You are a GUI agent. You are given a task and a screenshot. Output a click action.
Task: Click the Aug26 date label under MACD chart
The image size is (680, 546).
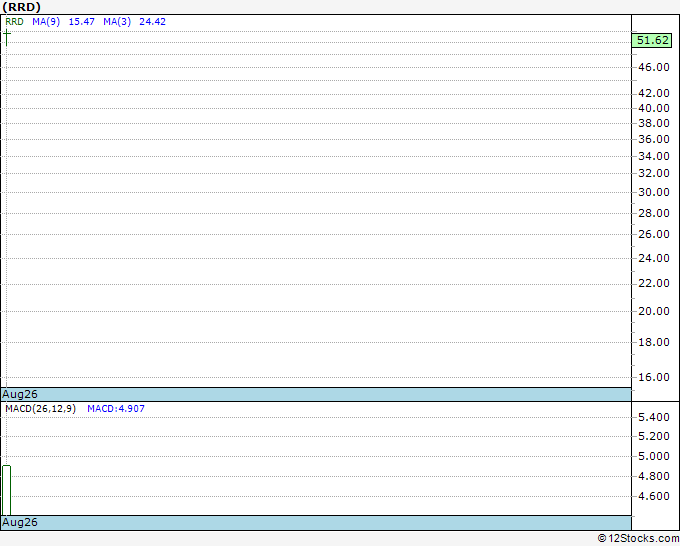coord(20,522)
